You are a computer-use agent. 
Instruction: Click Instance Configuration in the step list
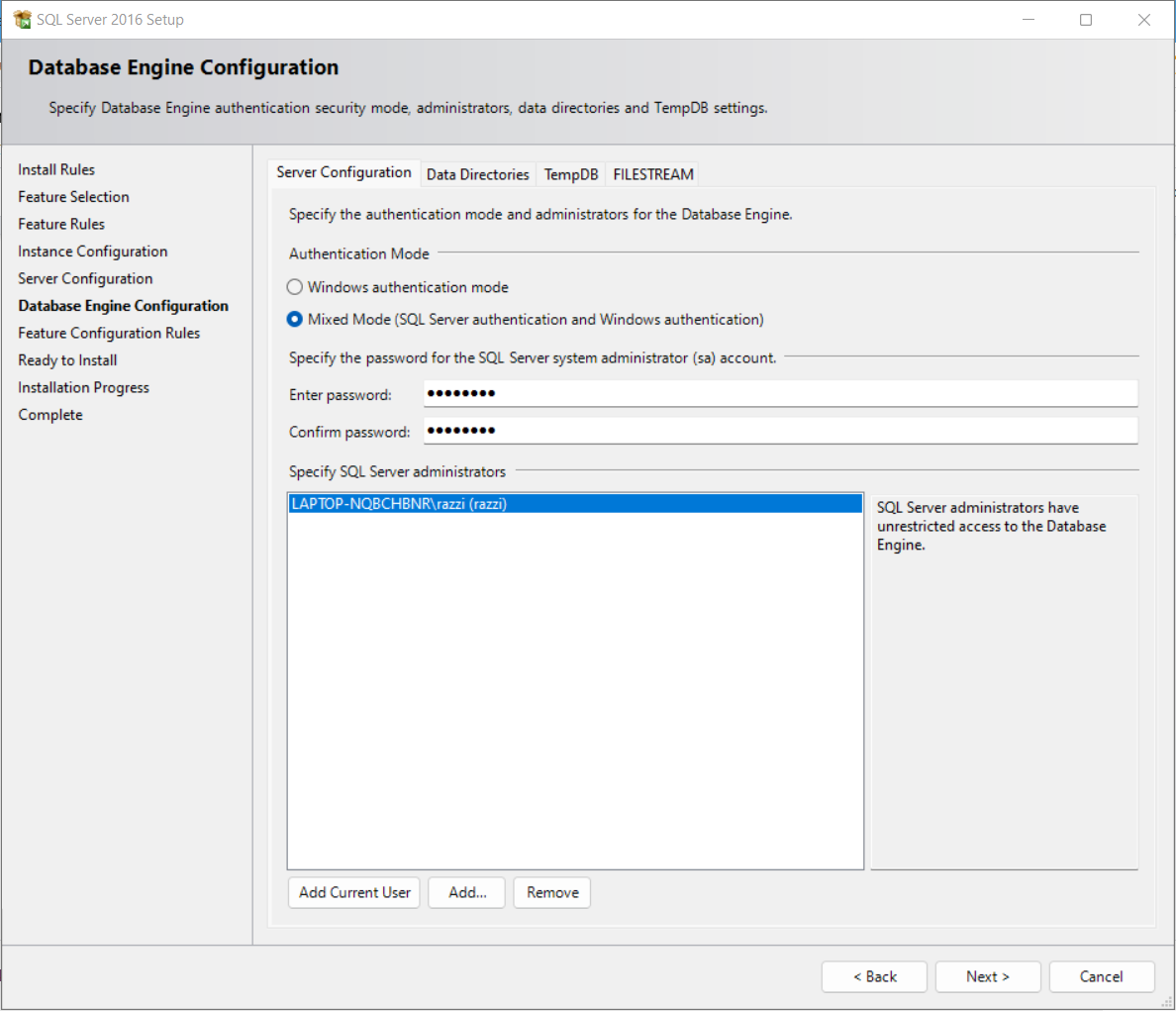tap(93, 252)
